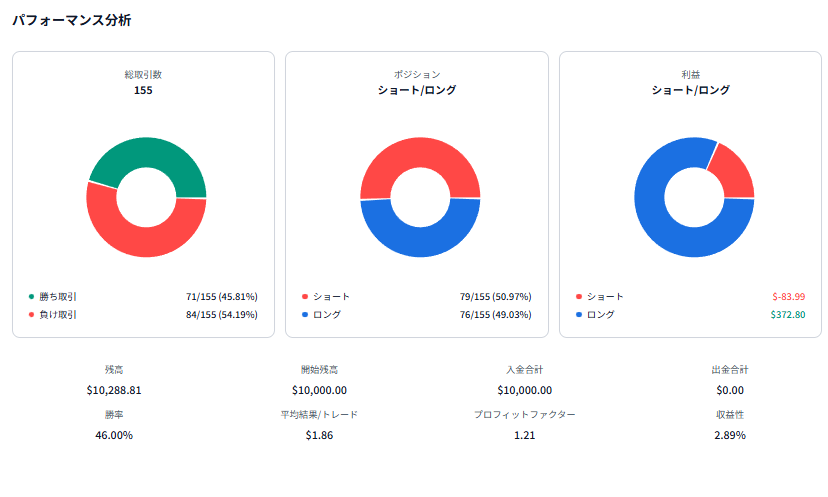Click the red 負け取引 legend dot
The width and height of the screenshot is (828, 497).
31,315
